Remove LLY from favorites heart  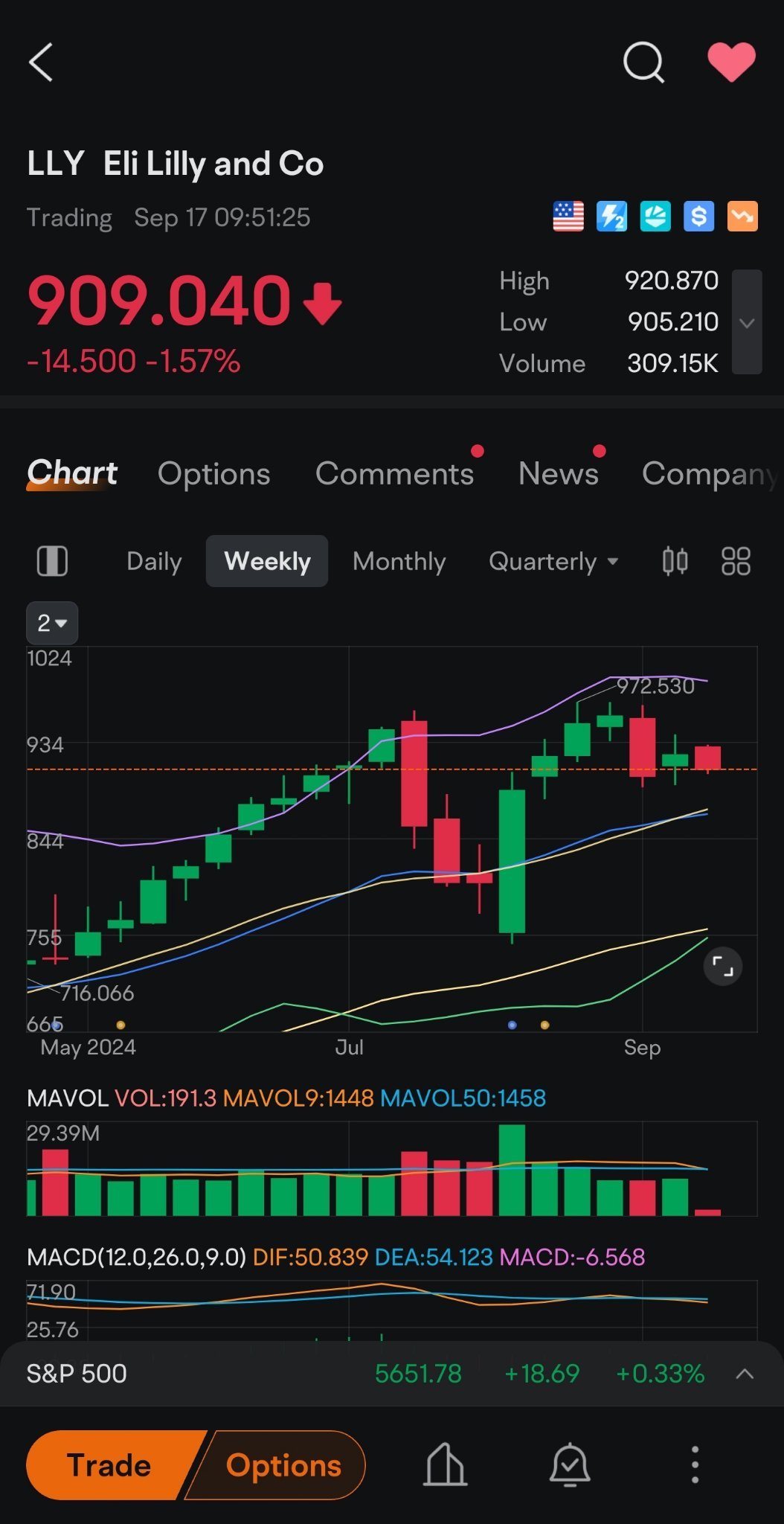click(x=731, y=62)
